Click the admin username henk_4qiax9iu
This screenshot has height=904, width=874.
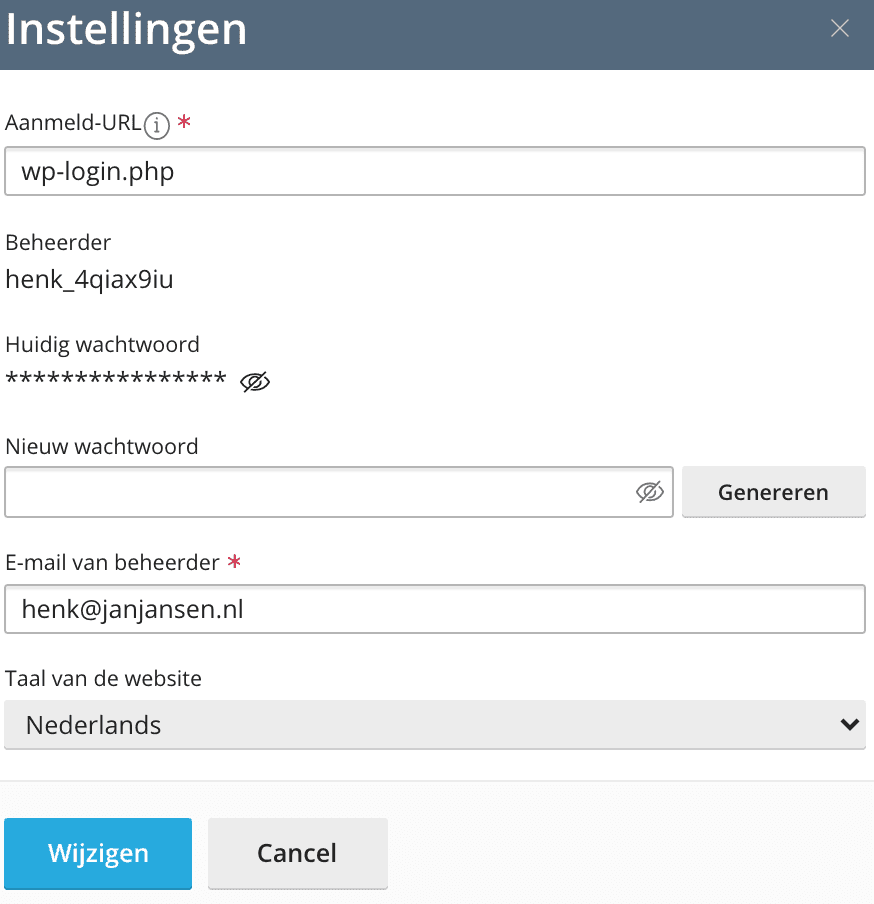pos(89,279)
